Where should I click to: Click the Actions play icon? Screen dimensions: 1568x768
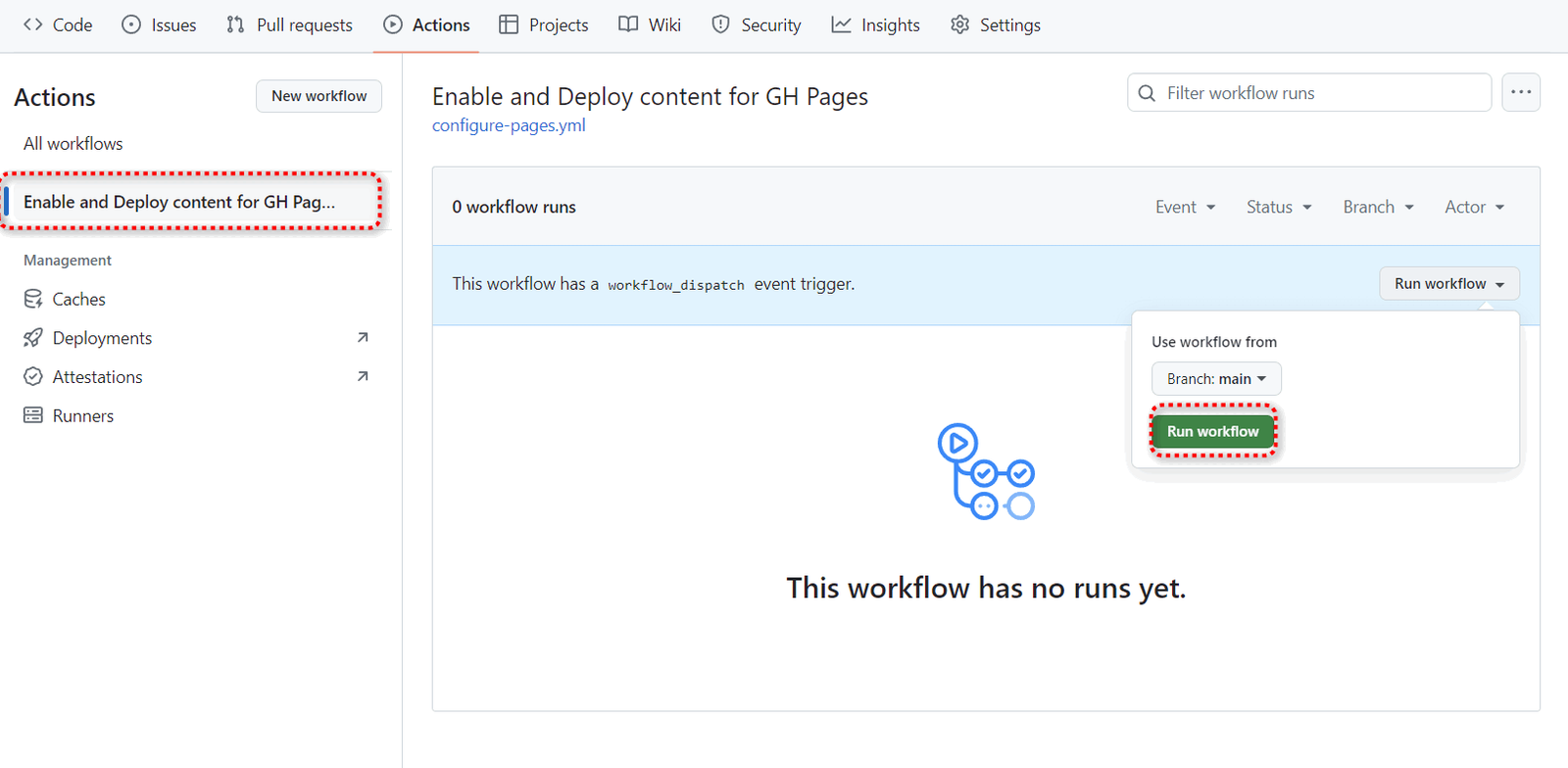(x=393, y=24)
